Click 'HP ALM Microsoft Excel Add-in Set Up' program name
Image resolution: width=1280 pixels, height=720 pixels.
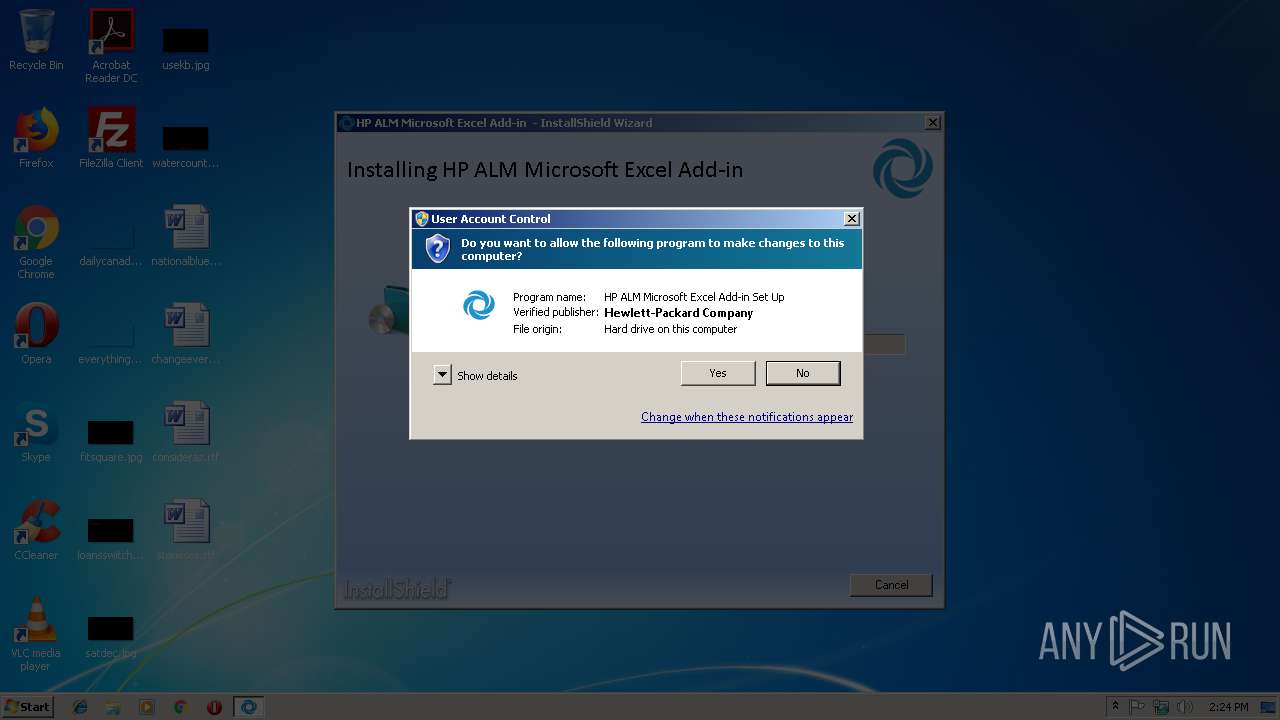pos(694,297)
